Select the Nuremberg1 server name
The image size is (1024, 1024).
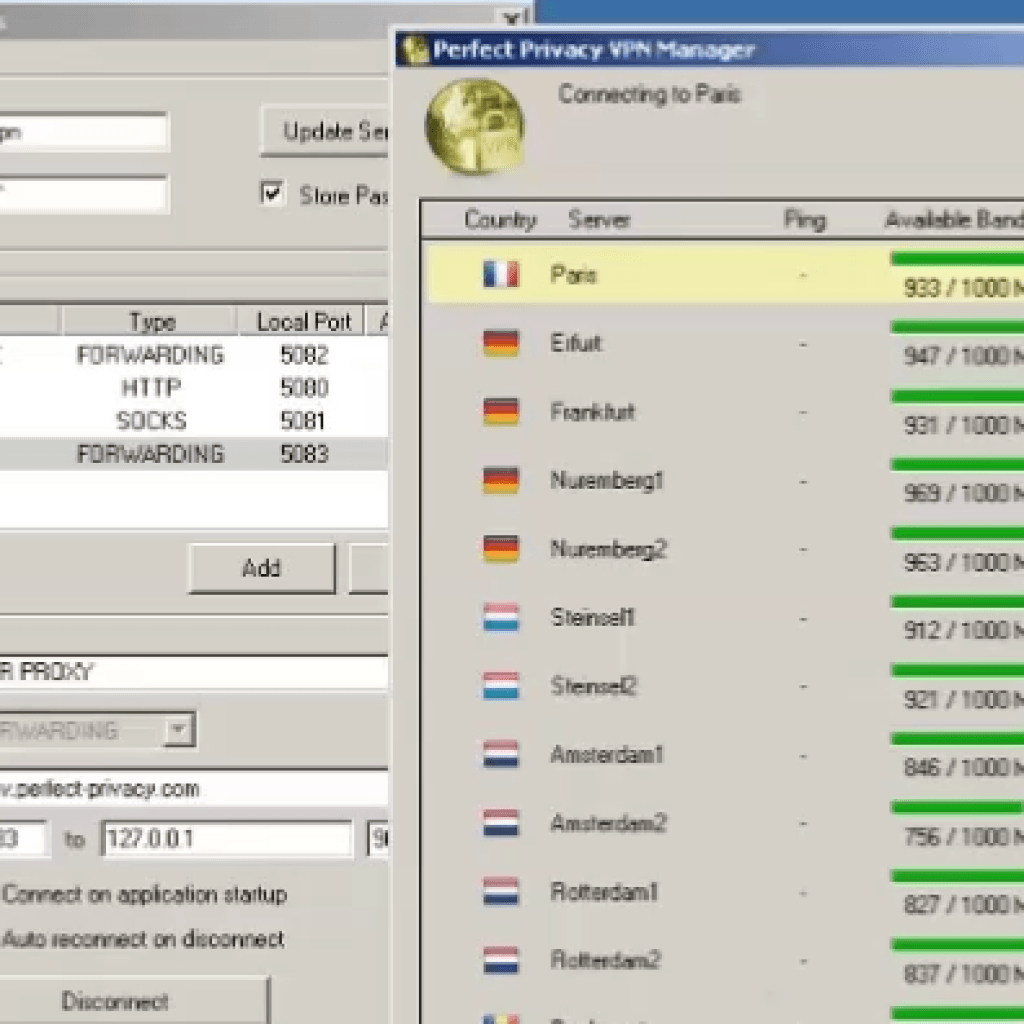pyautogui.click(x=607, y=480)
